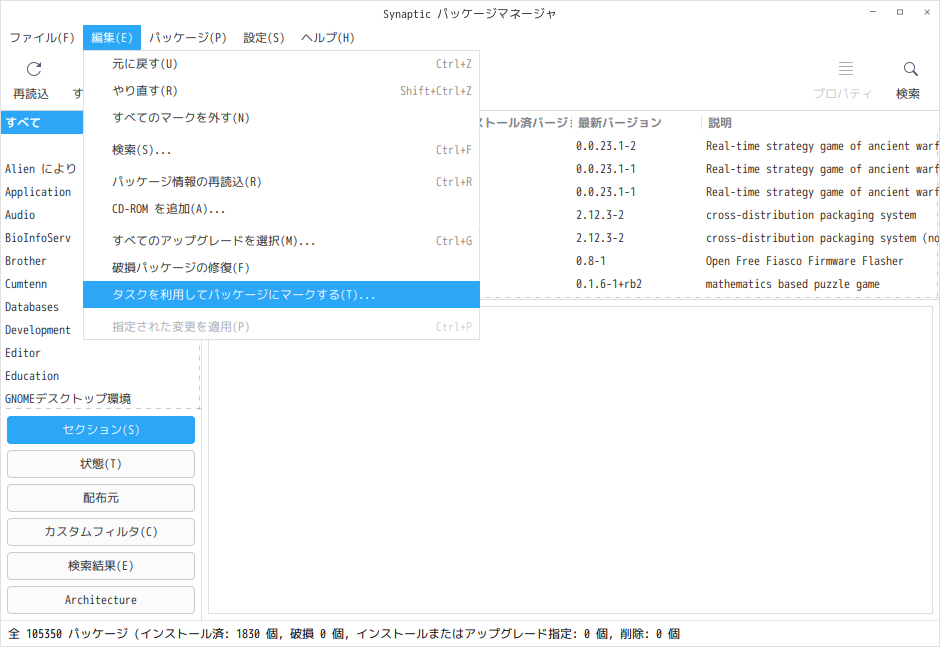Select the Alien により section
This screenshot has width=940, height=647.
click(x=41, y=169)
